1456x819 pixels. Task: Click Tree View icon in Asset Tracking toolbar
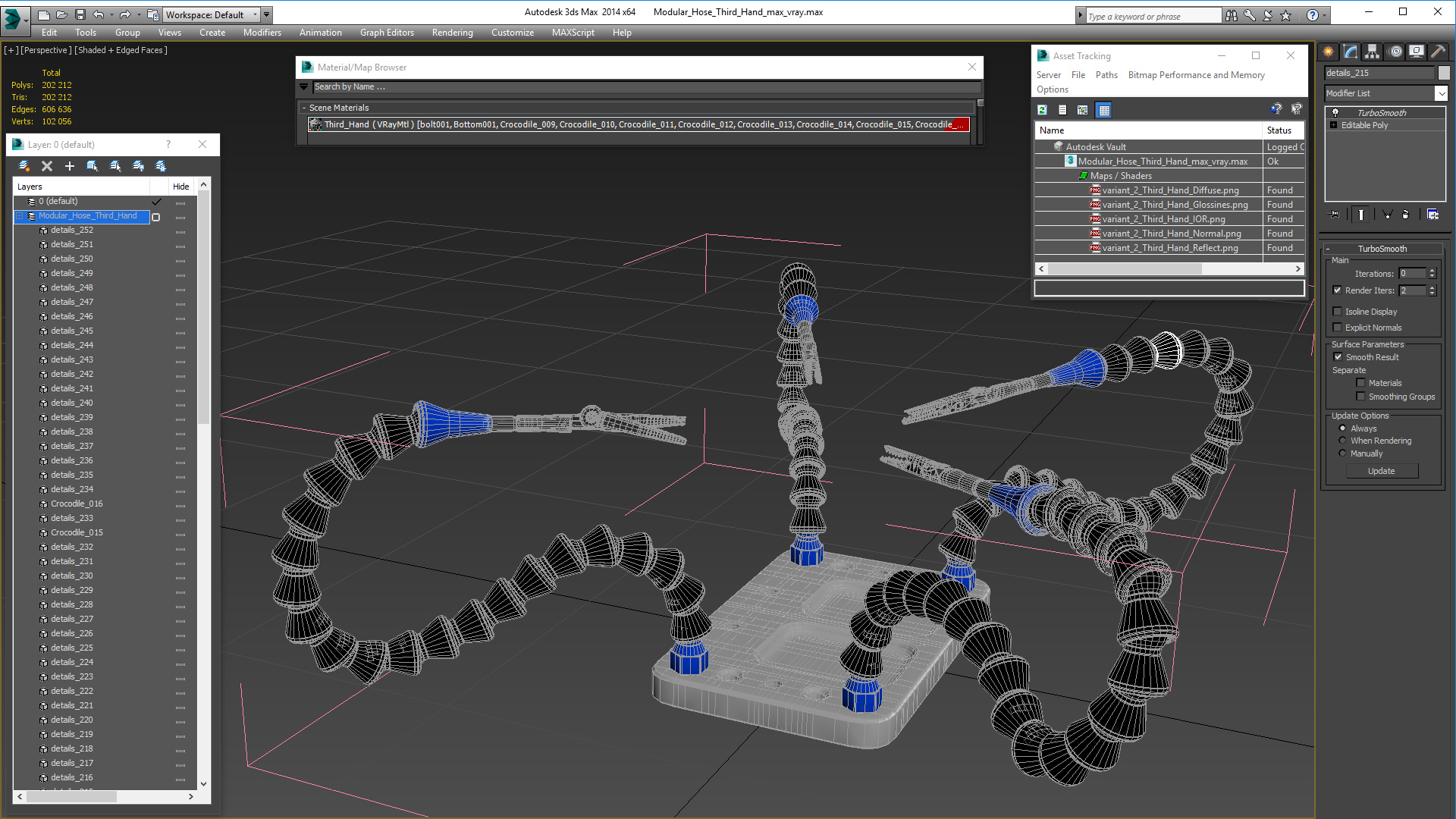click(x=1083, y=110)
